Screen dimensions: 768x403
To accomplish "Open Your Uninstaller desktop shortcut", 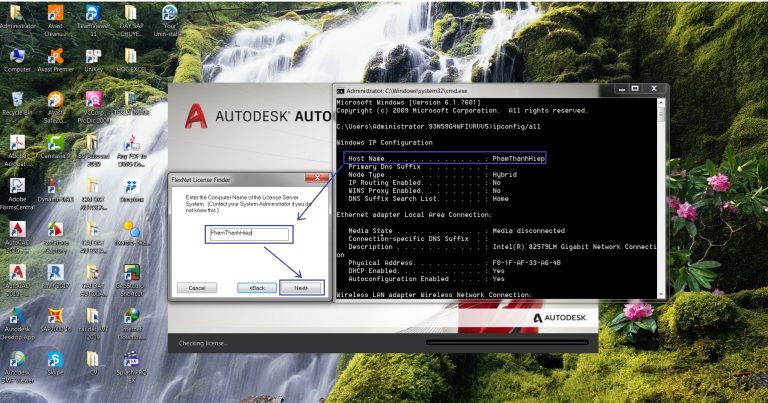I will [x=168, y=21].
